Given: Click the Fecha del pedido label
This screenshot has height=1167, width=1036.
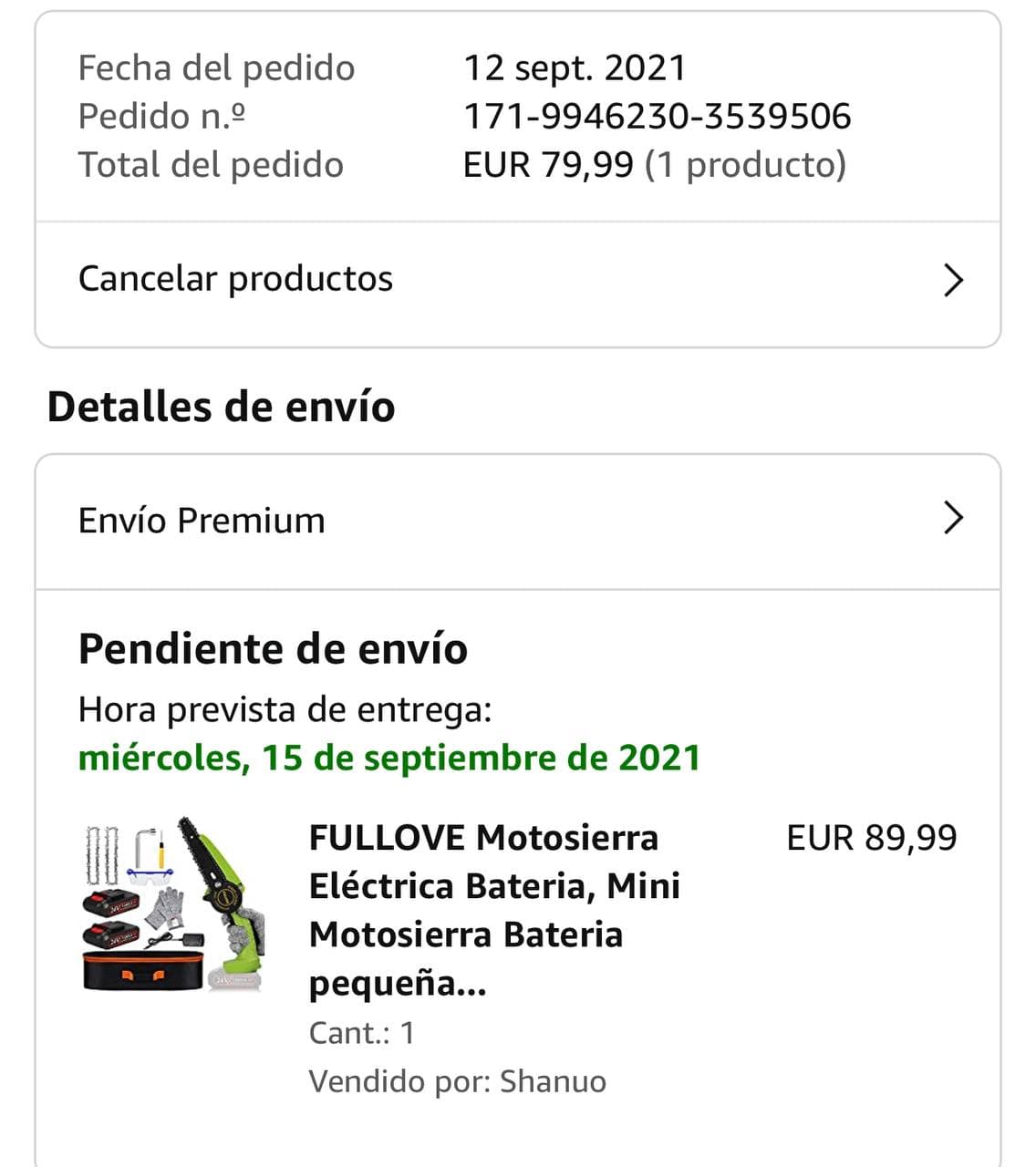Looking at the screenshot, I should pos(216,68).
